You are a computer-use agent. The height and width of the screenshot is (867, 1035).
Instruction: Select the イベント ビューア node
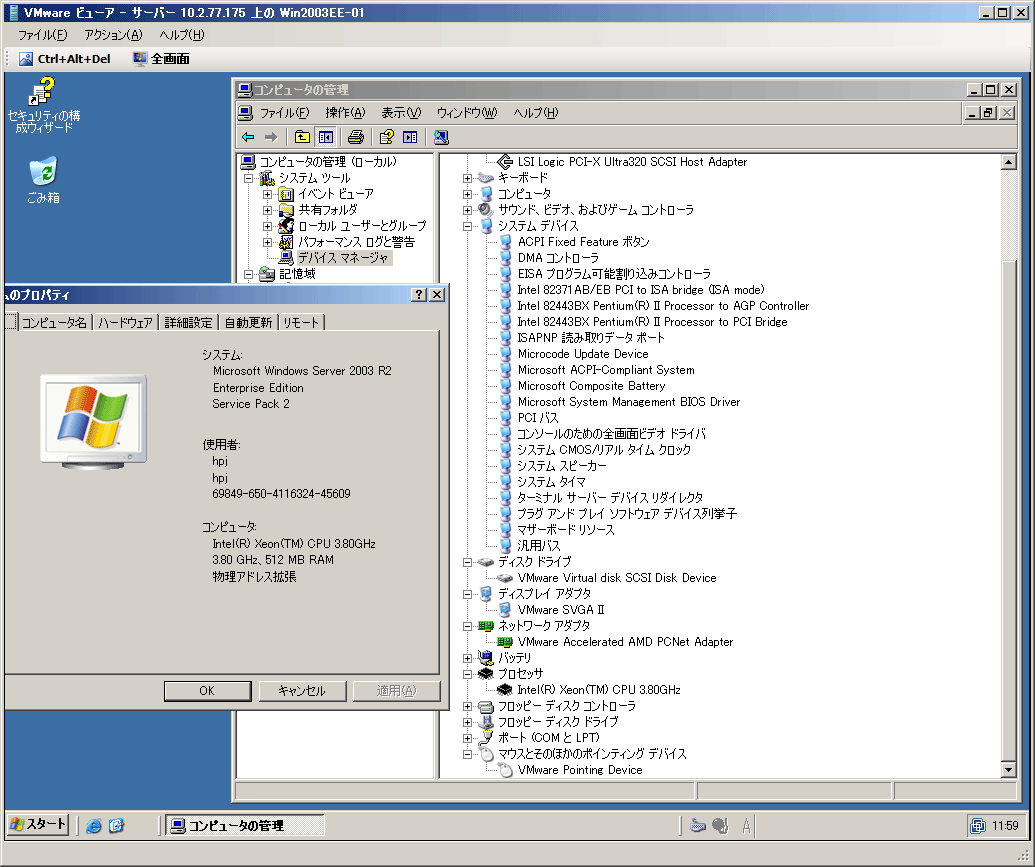tap(335, 194)
